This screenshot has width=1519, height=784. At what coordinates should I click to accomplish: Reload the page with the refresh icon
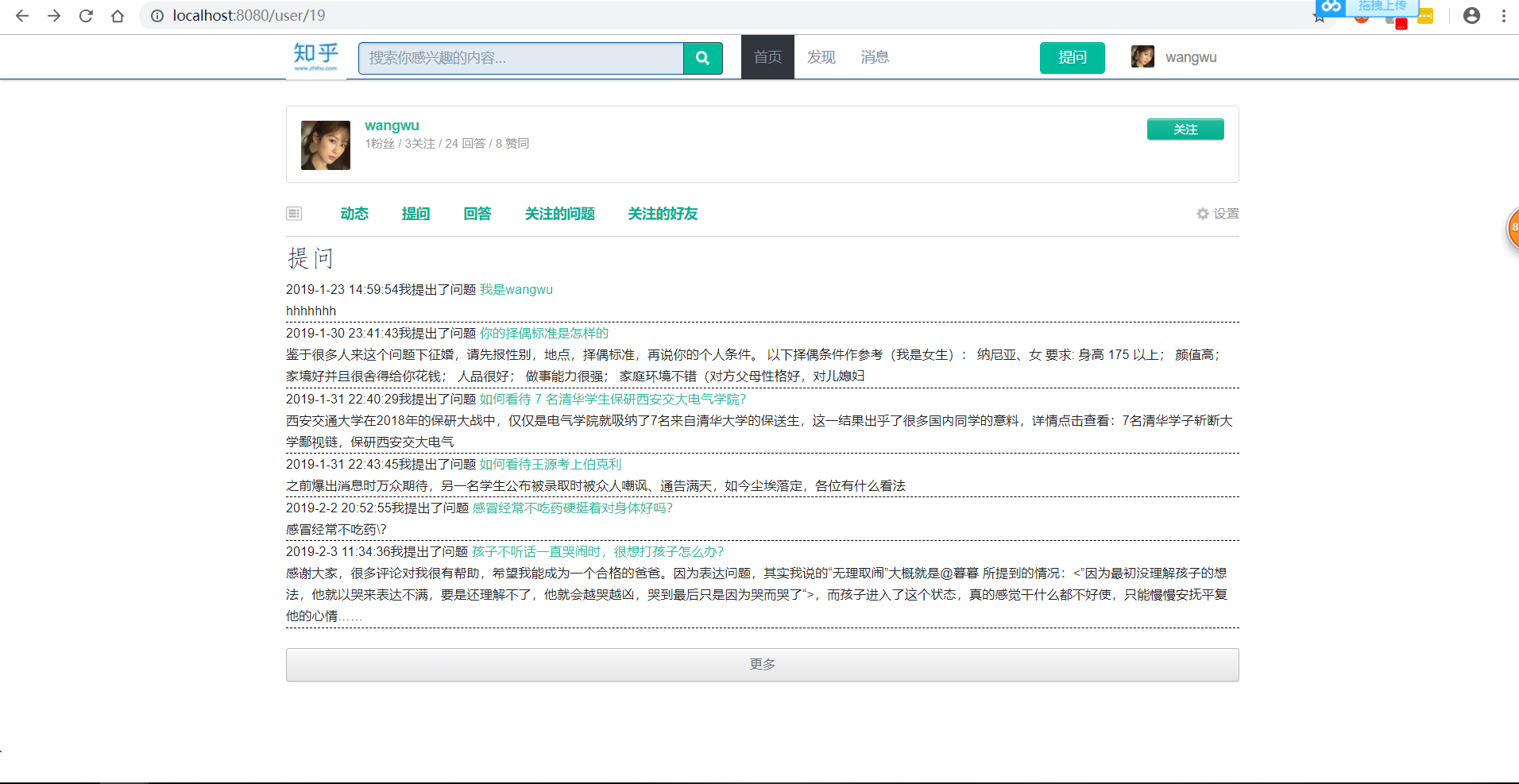pyautogui.click(x=86, y=16)
